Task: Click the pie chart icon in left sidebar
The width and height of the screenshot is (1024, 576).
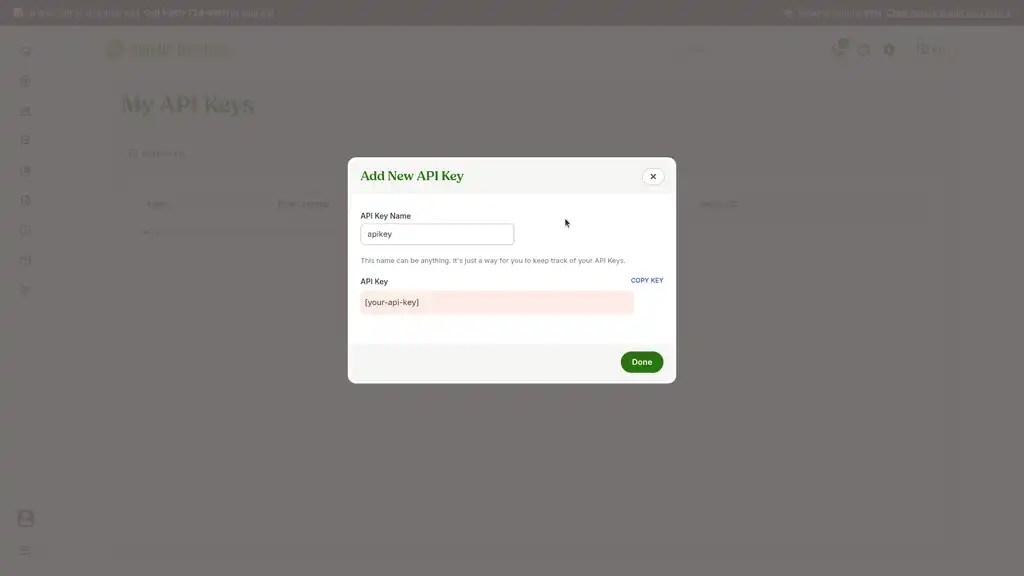Action: click(25, 170)
